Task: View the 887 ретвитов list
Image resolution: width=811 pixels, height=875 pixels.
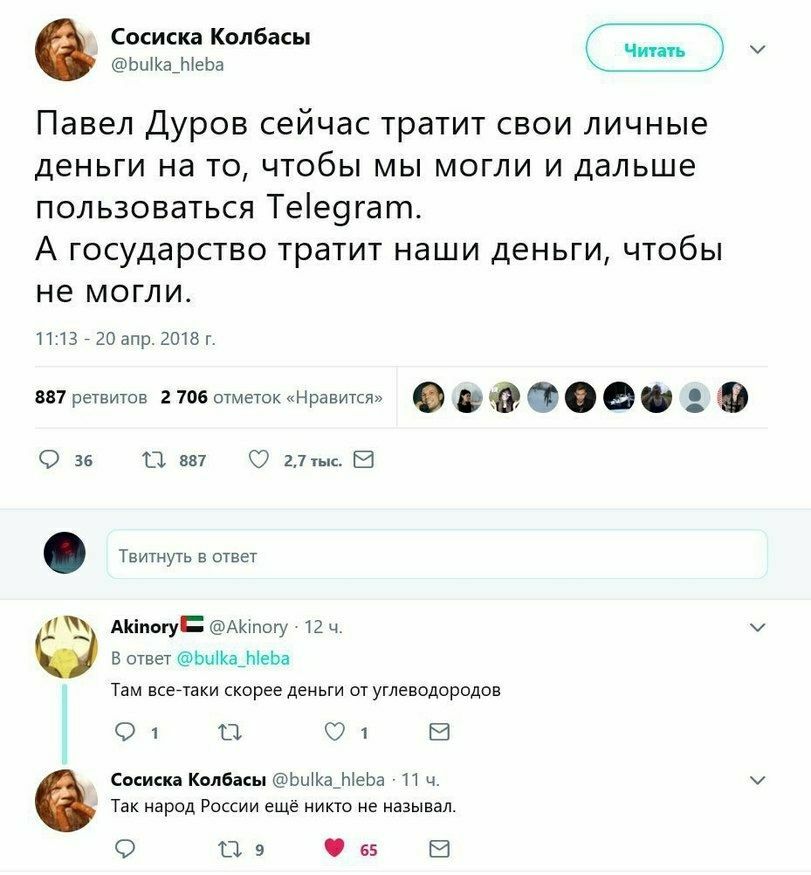Action: click(x=91, y=397)
